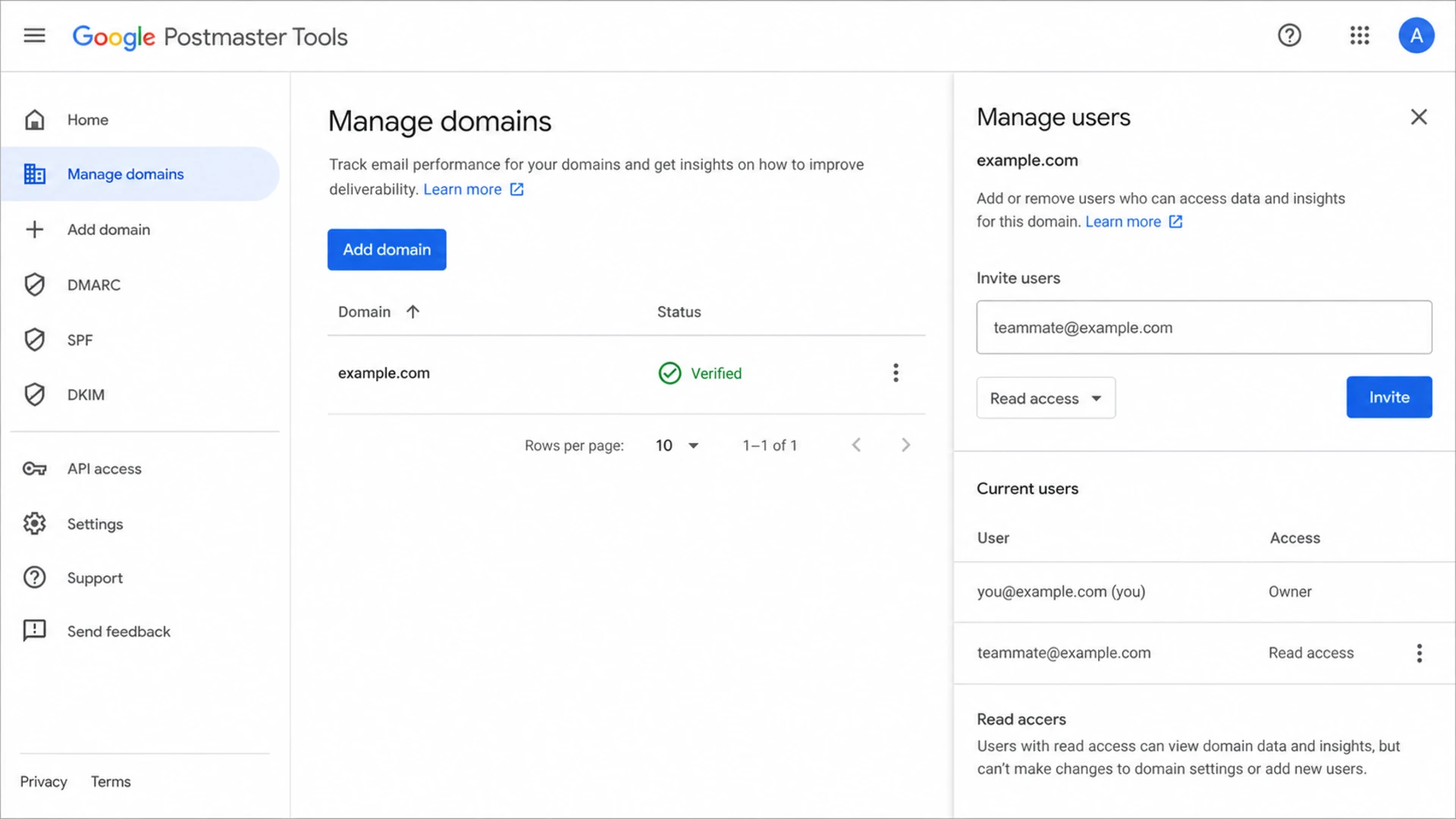Click the plus icon beside Add domain
This screenshot has height=819, width=1456.
(x=35, y=230)
